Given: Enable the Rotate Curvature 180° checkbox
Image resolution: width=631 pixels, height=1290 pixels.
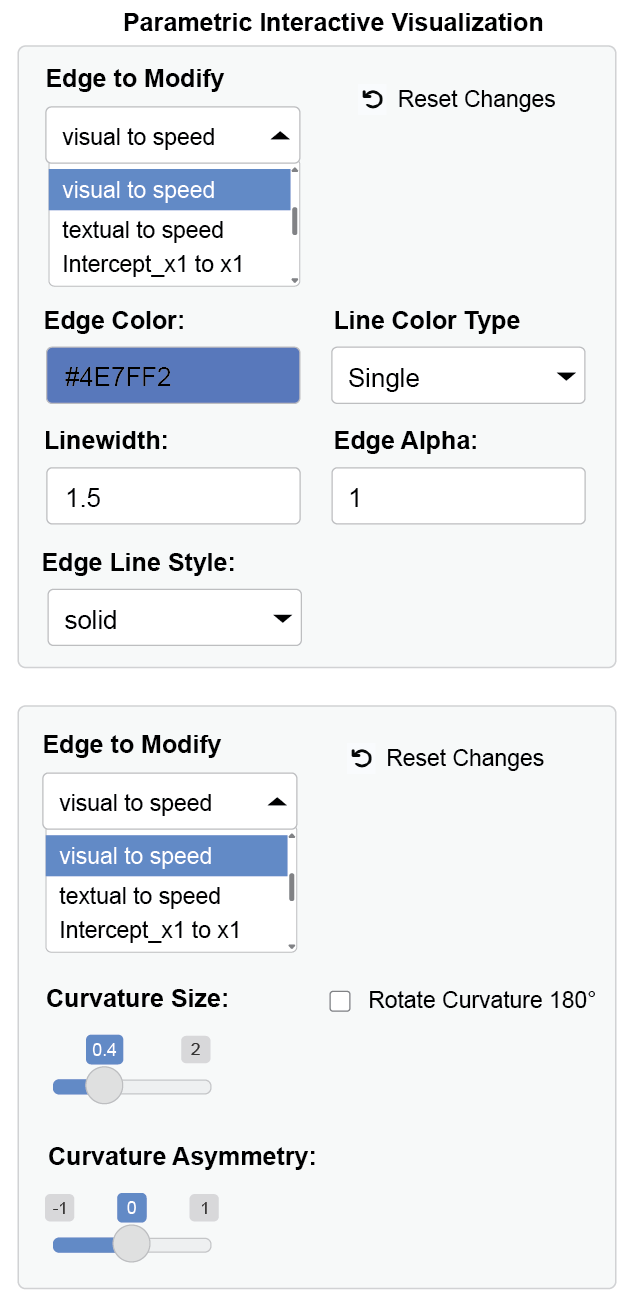Looking at the screenshot, I should click(341, 1001).
